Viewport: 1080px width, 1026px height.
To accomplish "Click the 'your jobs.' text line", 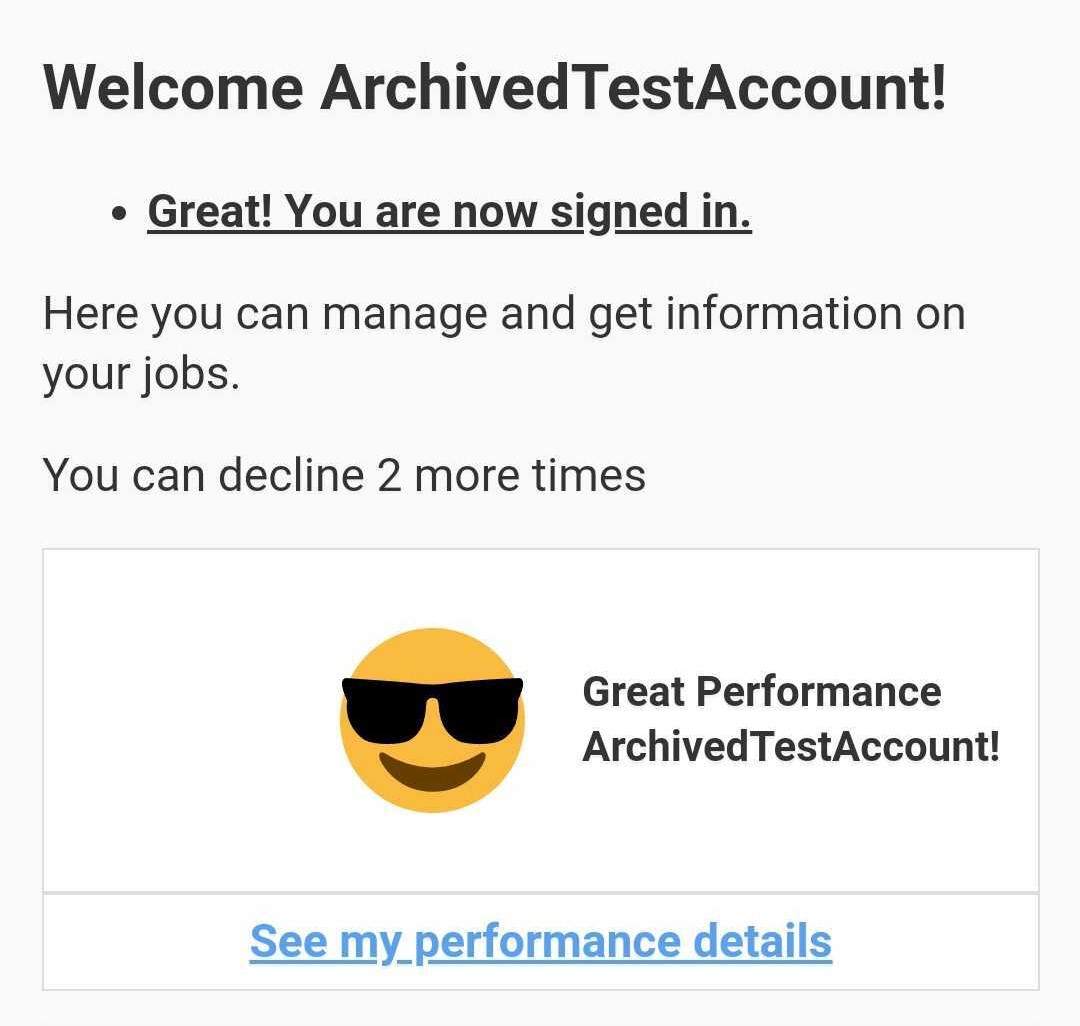I will pyautogui.click(x=141, y=375).
